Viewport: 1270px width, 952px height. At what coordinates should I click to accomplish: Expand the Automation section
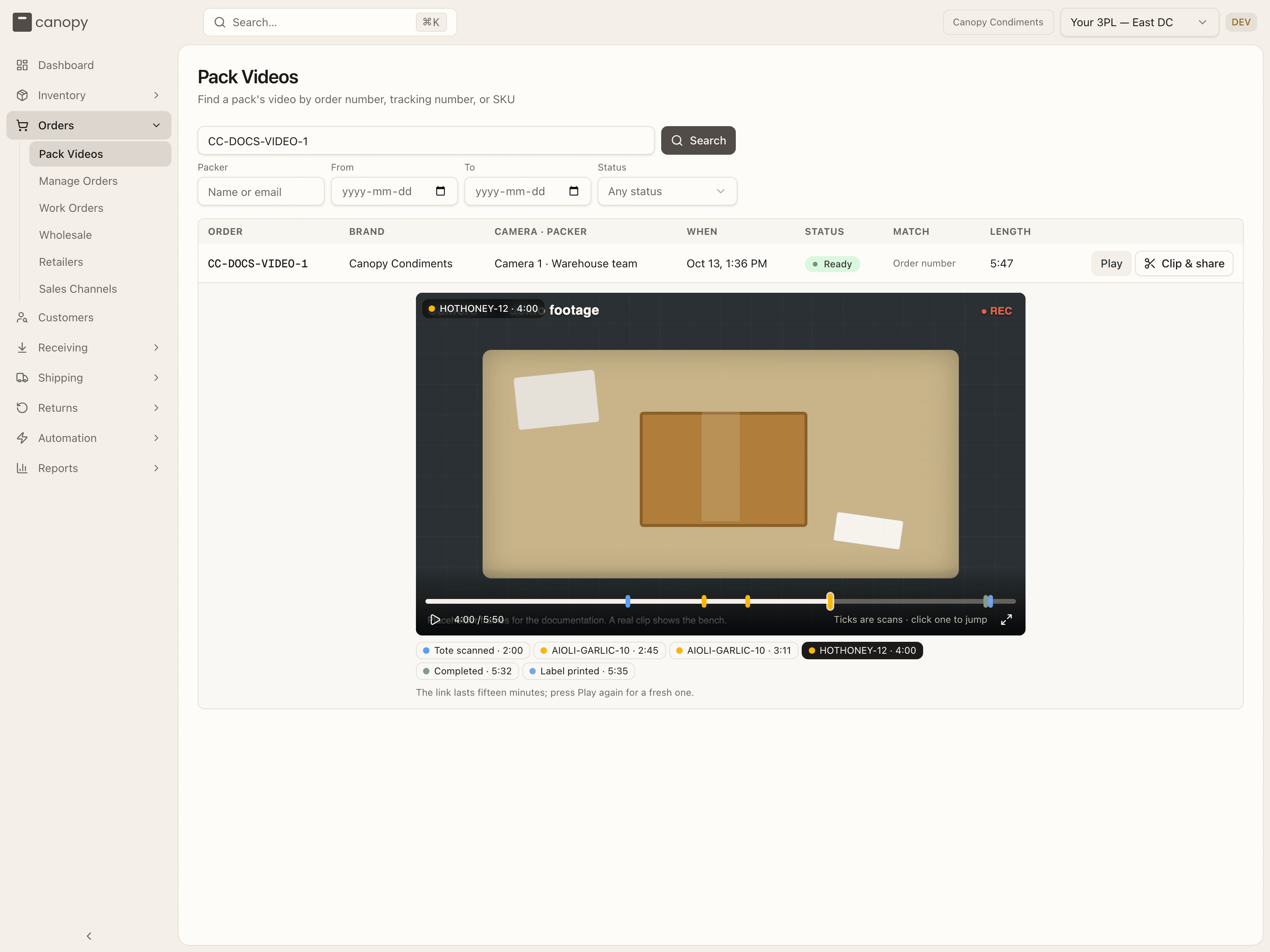point(89,438)
